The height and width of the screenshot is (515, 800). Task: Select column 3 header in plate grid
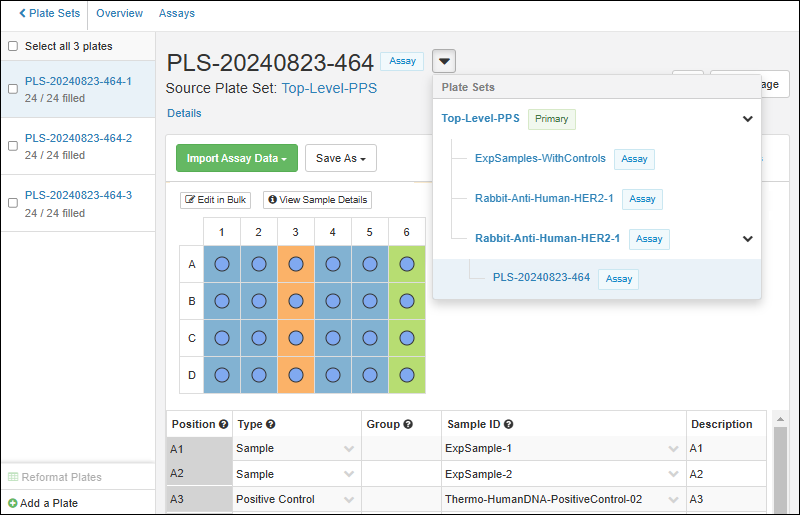296,232
